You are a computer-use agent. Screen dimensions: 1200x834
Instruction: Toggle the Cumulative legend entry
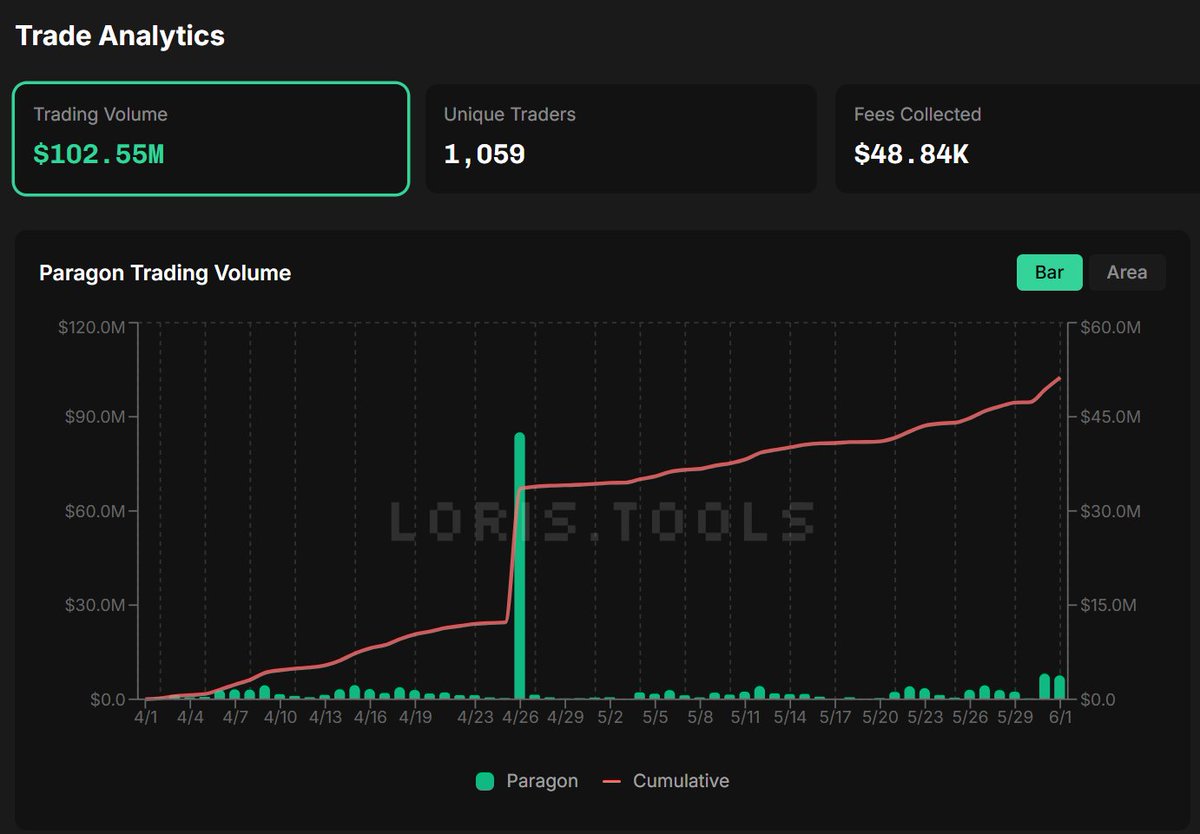point(666,781)
